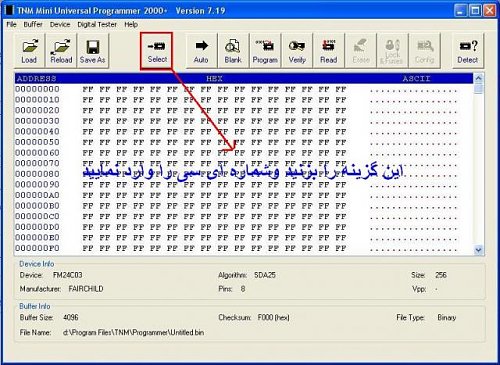Select address row 00000000
This screenshot has width=500, height=365.
37,89
